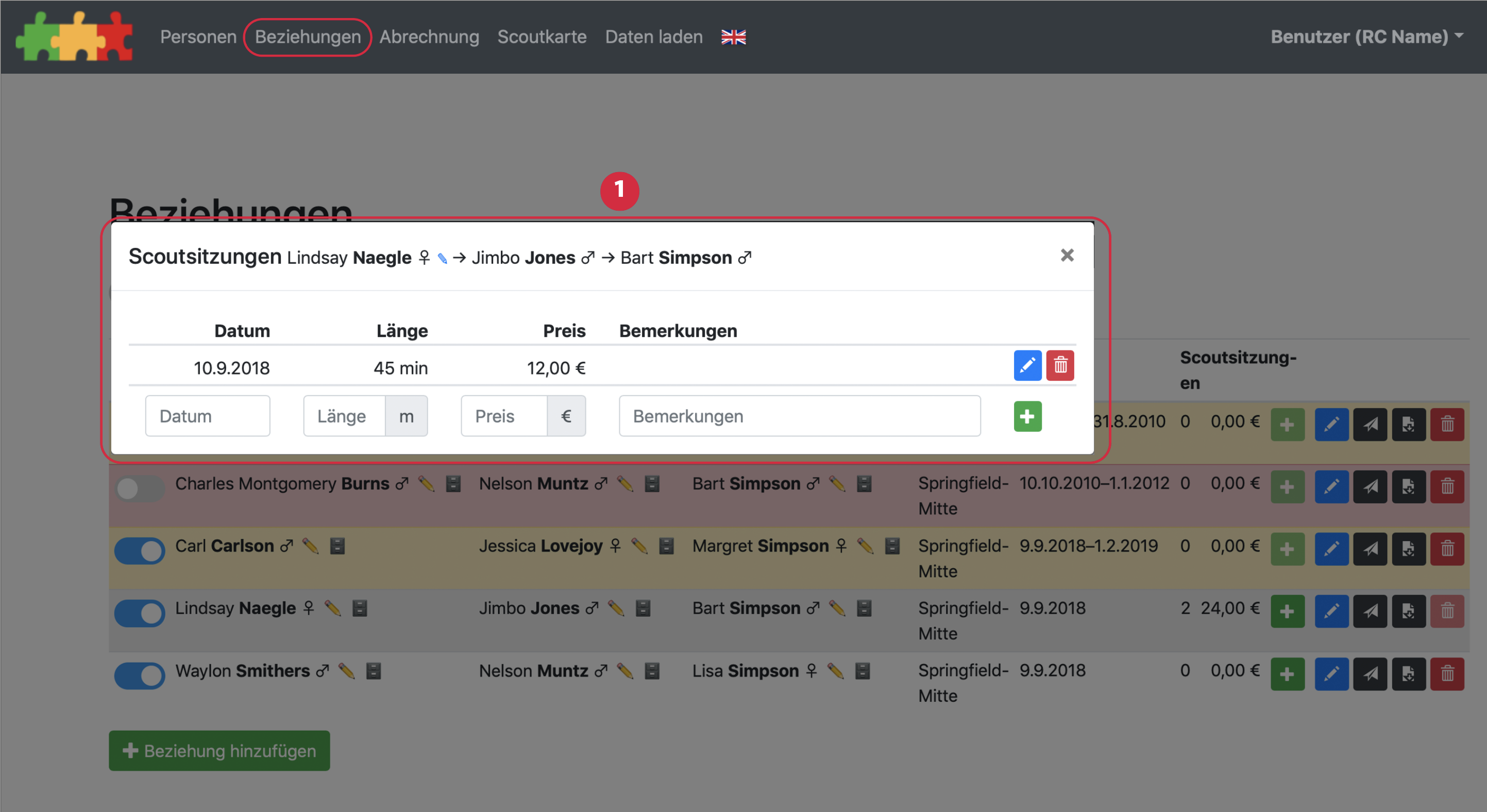Open Abrechnung in navigation bar
The height and width of the screenshot is (812, 1487).
[x=429, y=37]
